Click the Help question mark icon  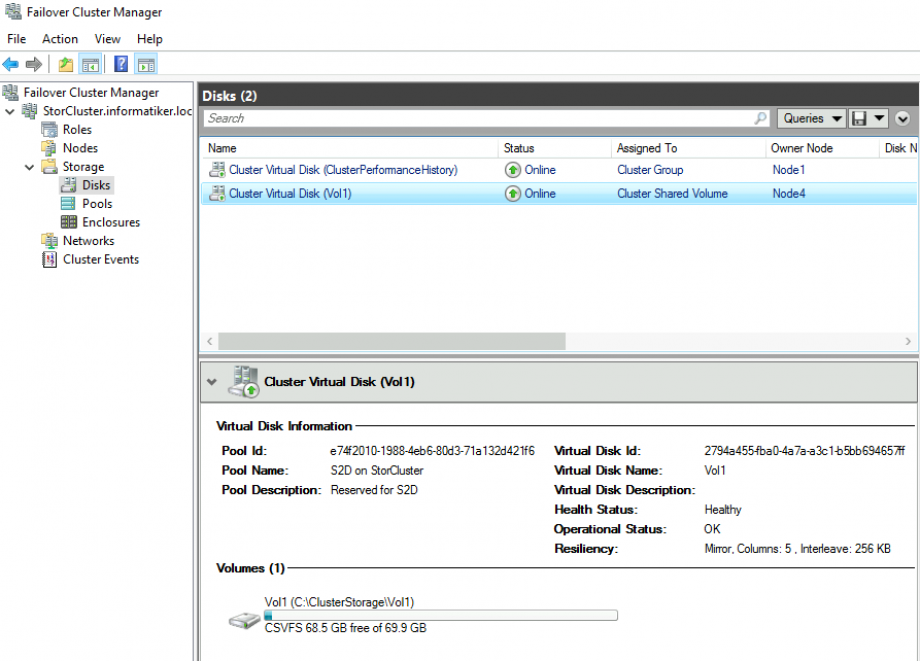(x=119, y=64)
